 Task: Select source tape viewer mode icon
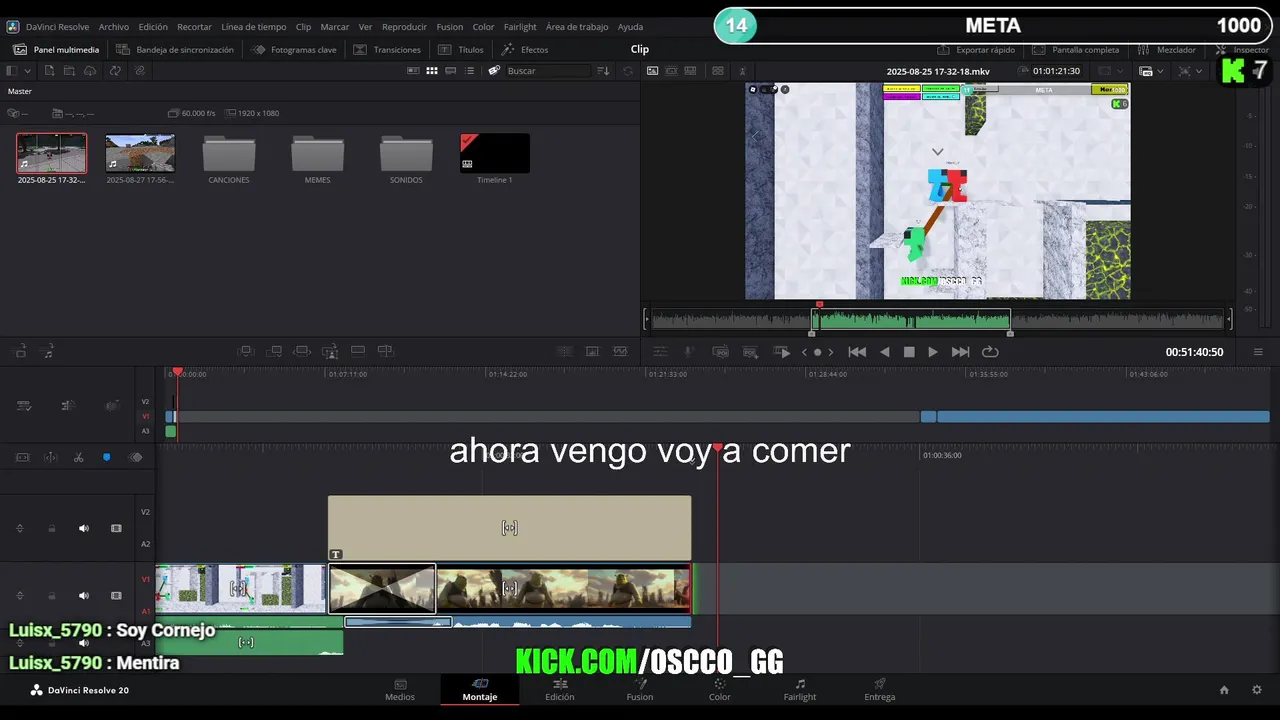tap(672, 71)
